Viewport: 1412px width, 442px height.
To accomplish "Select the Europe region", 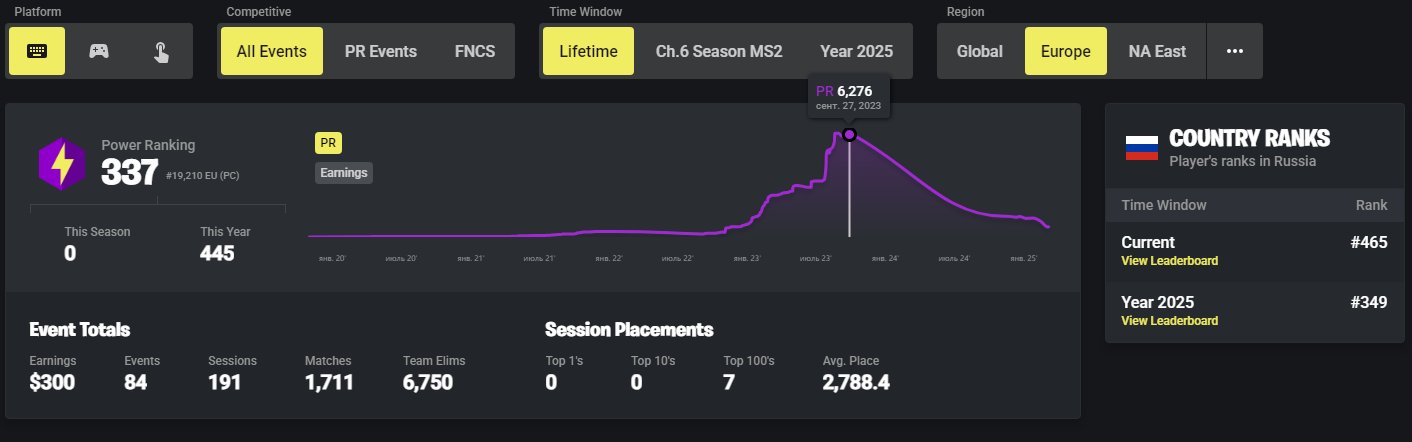I will 1066,51.
